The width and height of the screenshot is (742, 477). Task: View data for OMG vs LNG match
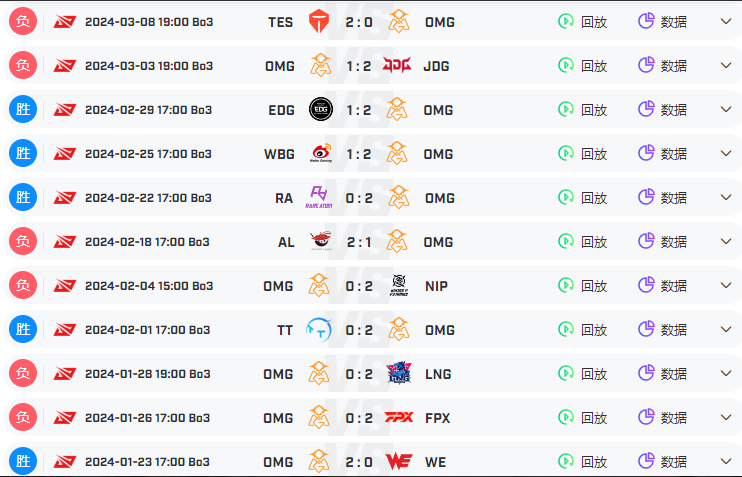(662, 374)
